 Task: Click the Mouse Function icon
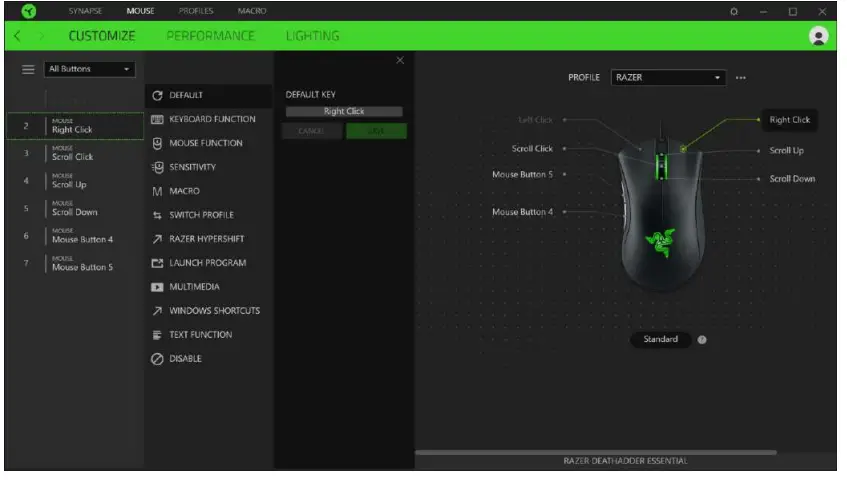pyautogui.click(x=157, y=144)
